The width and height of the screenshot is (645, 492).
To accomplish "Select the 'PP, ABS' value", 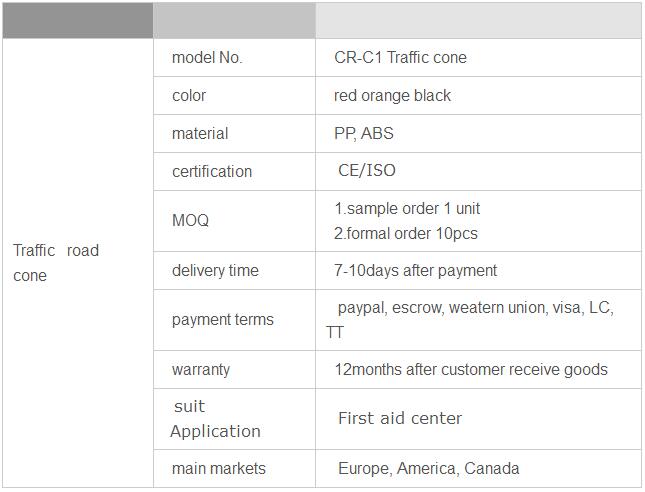I will tap(364, 133).
